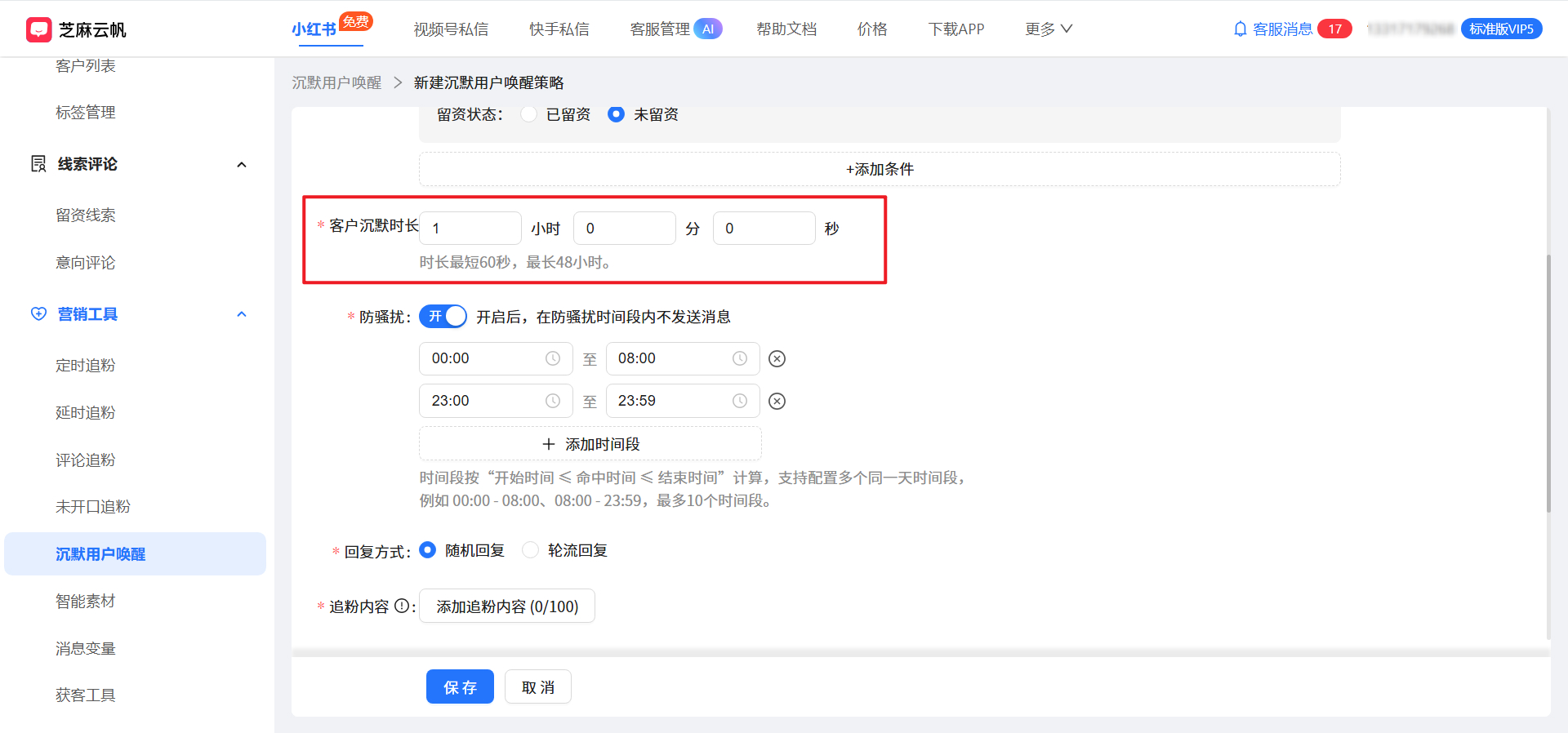
Task: Switch to 小红书 tab
Action: click(x=314, y=29)
